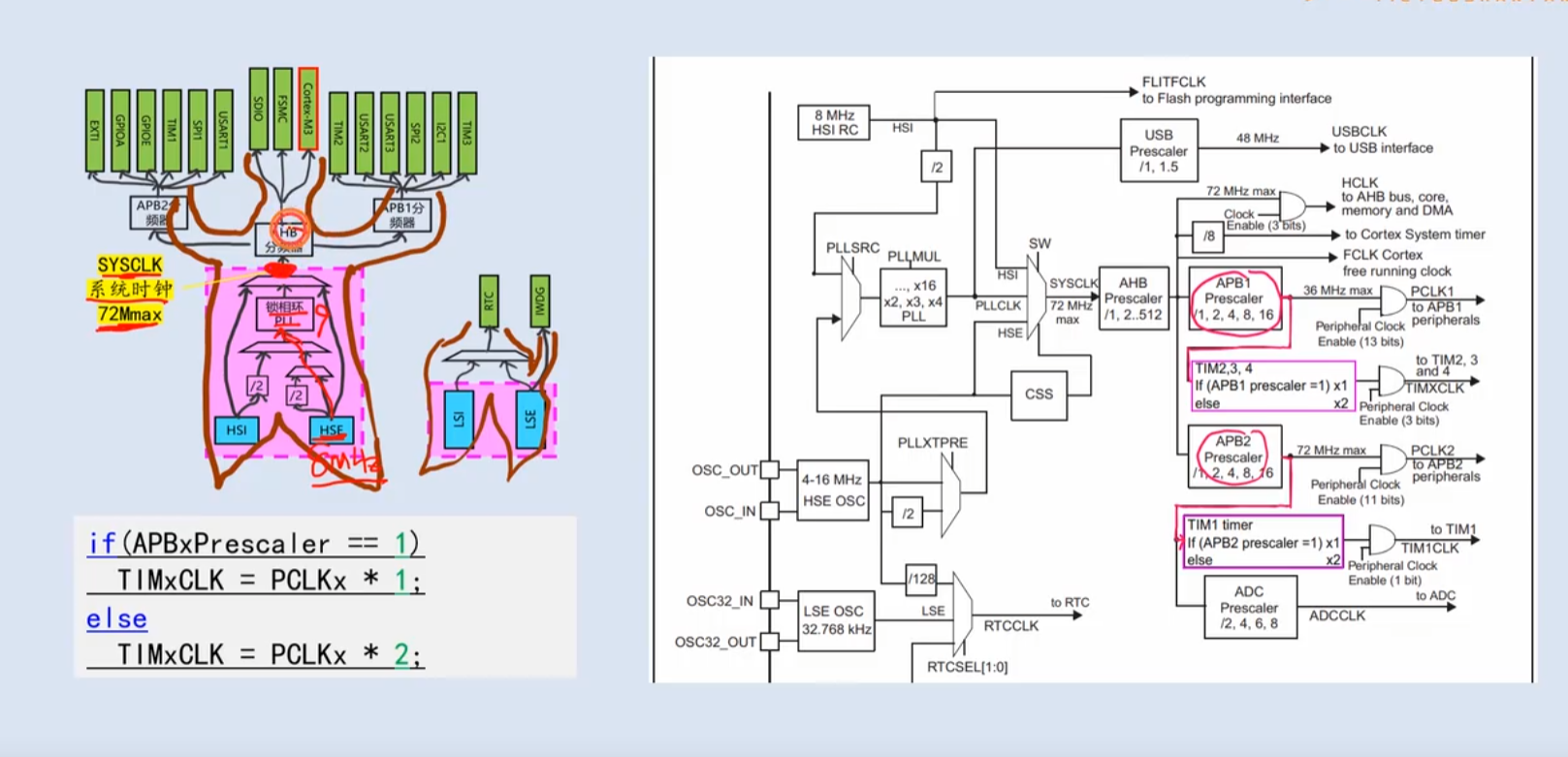Click the 'TIM2,3, 4' multiplier box
The height and width of the screenshot is (757, 1568).
pos(1271,386)
